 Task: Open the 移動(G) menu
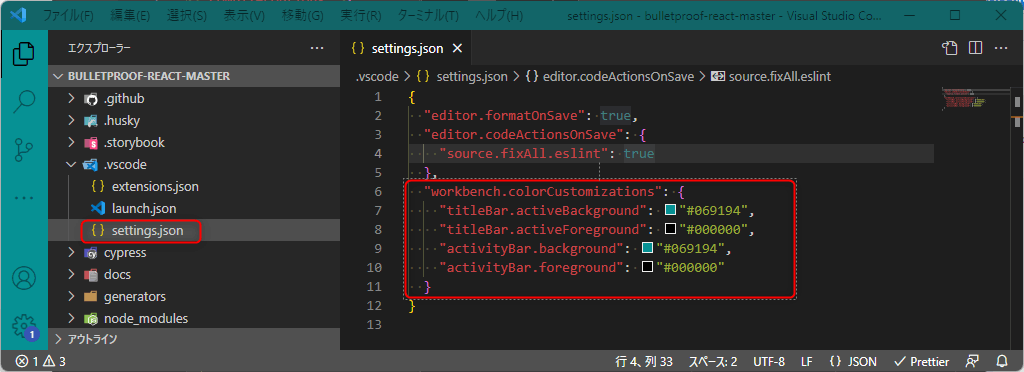(302, 15)
